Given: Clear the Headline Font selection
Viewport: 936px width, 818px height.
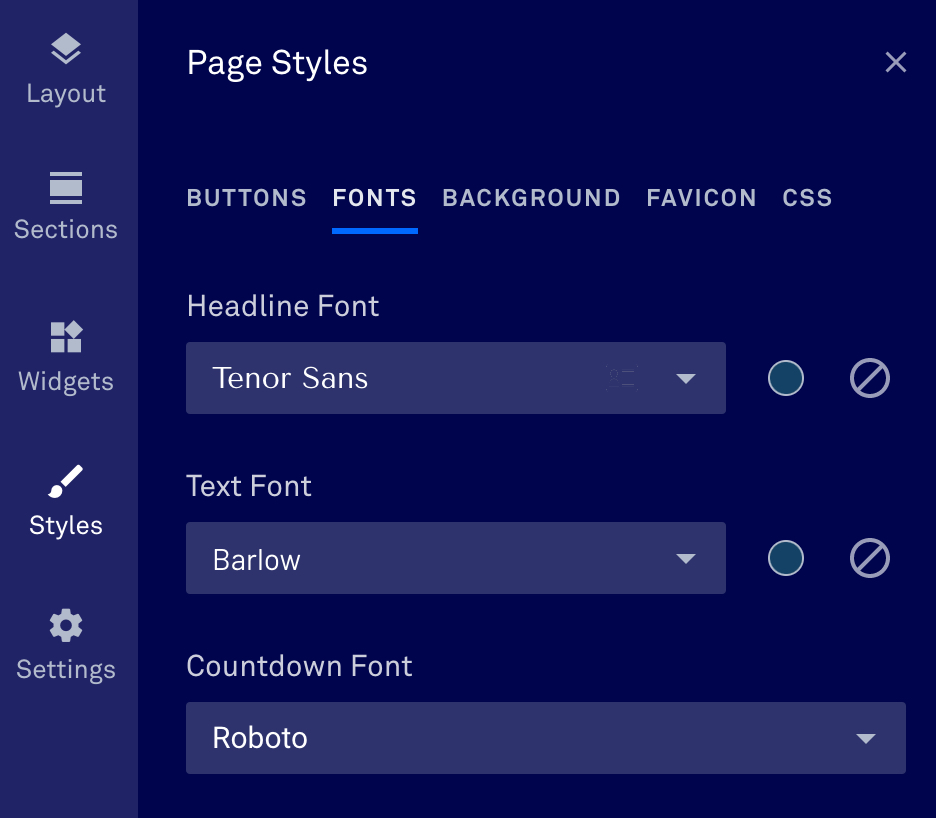Looking at the screenshot, I should pos(869,378).
